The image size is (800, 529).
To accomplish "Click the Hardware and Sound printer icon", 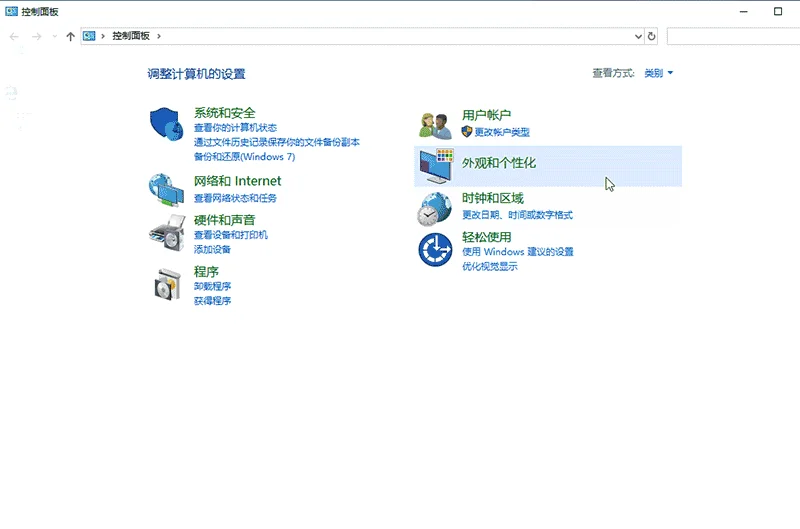I will pyautogui.click(x=166, y=233).
